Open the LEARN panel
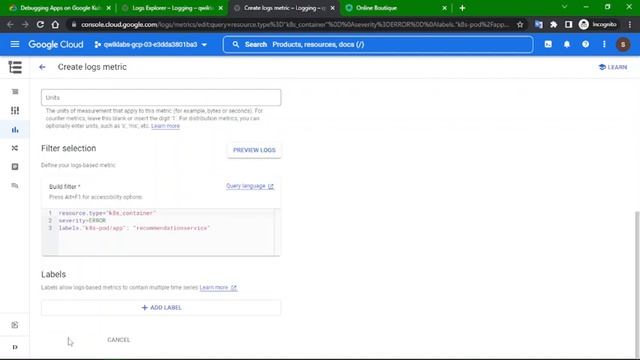The width and height of the screenshot is (640, 360). [613, 67]
